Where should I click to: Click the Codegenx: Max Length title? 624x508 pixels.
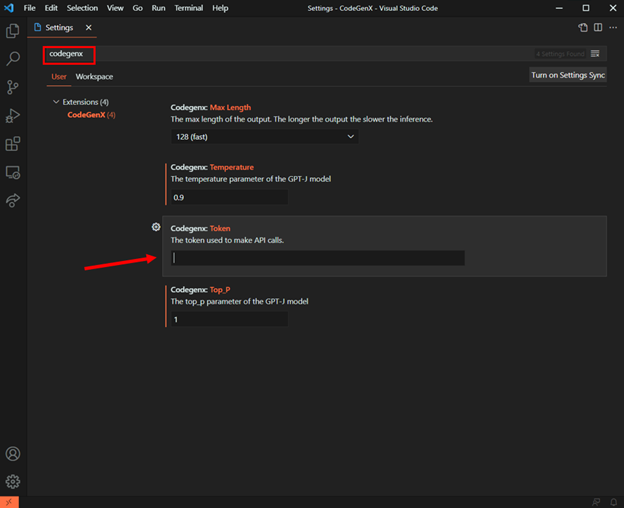pyautogui.click(x=211, y=107)
